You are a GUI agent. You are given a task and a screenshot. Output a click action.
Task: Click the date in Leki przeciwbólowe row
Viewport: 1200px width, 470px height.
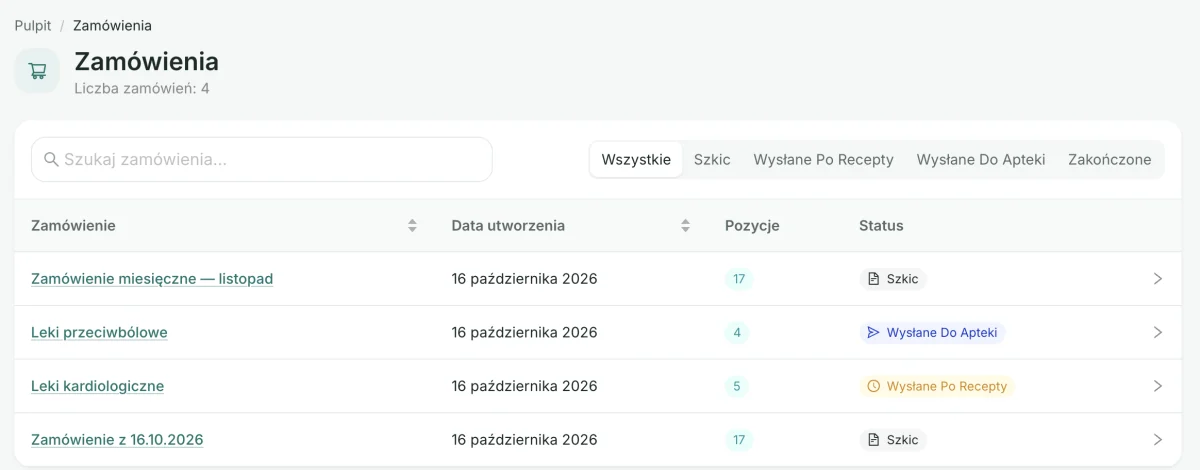pos(525,333)
